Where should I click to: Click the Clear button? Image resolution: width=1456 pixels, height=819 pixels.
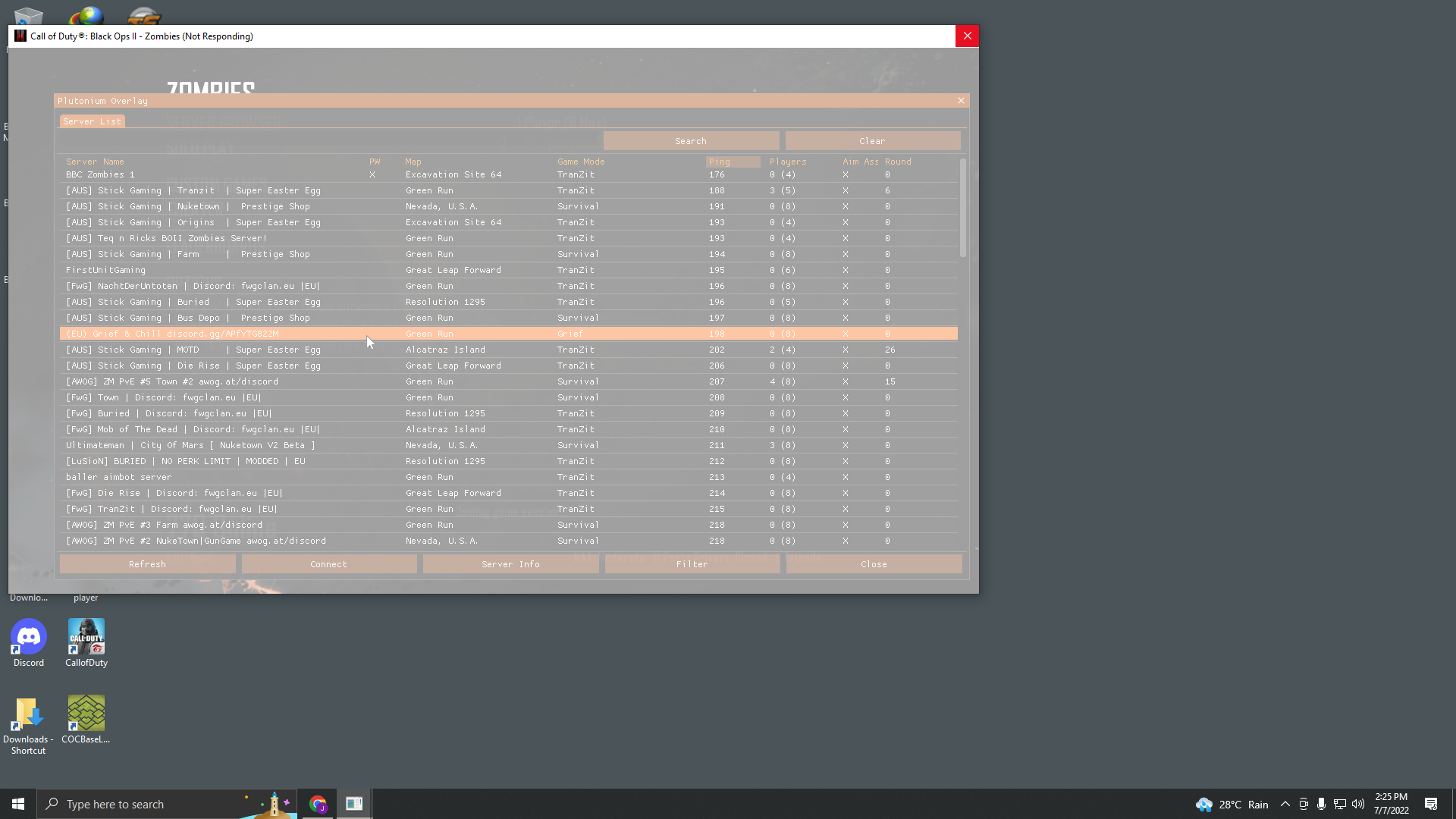click(x=873, y=141)
